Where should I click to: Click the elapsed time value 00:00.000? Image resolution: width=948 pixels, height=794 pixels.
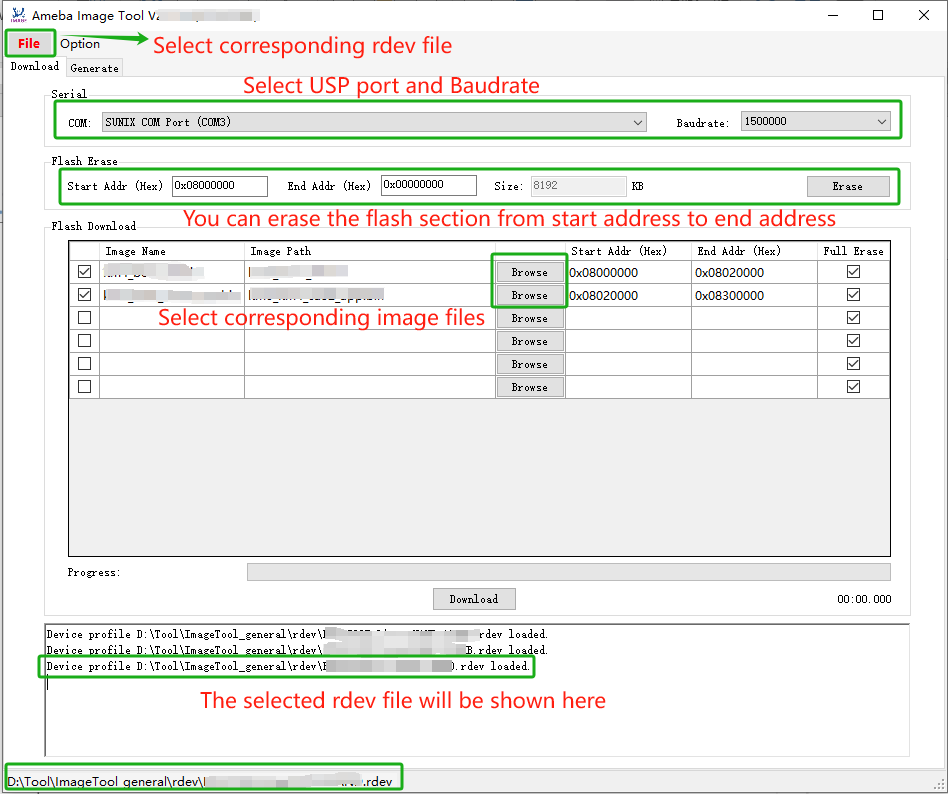coord(864,599)
